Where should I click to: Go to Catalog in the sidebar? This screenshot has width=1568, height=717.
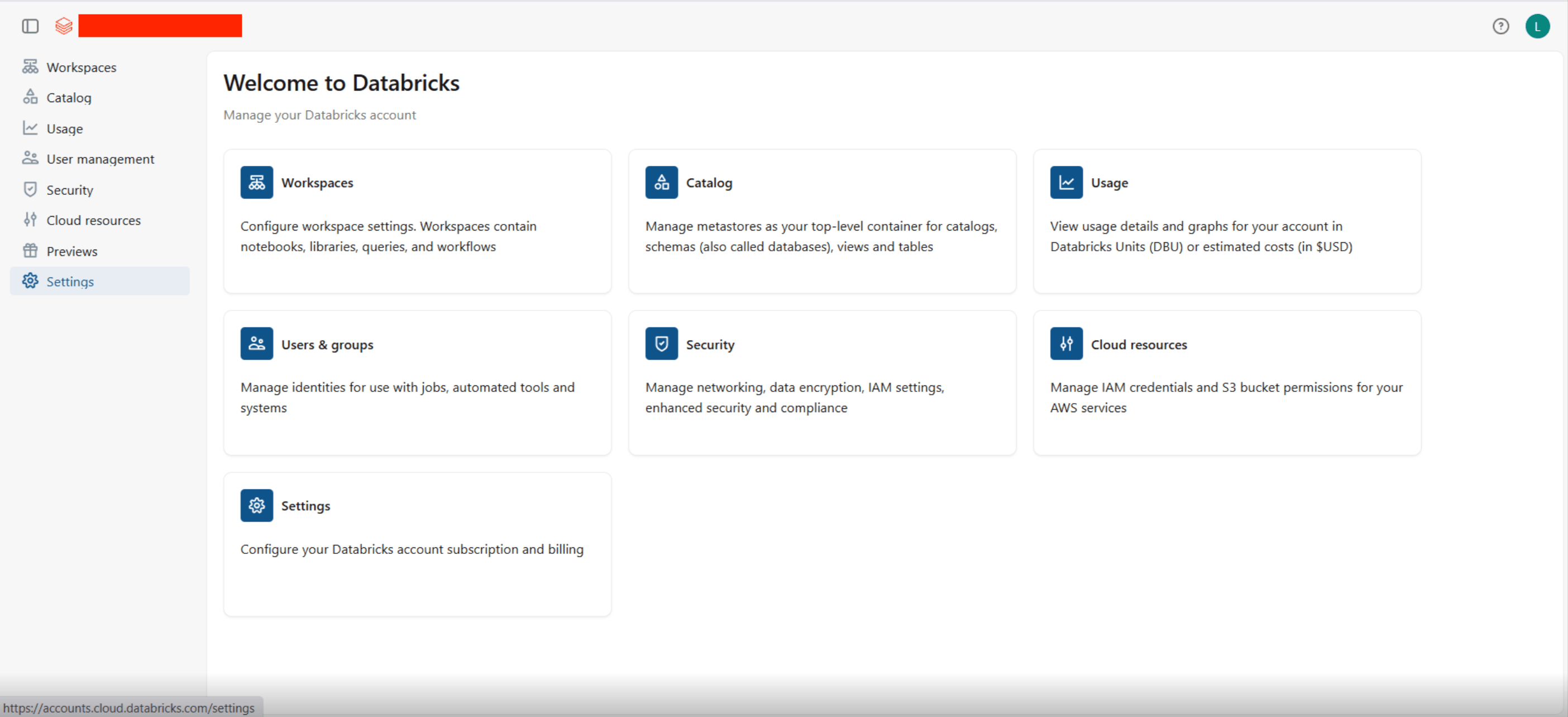(x=99, y=97)
